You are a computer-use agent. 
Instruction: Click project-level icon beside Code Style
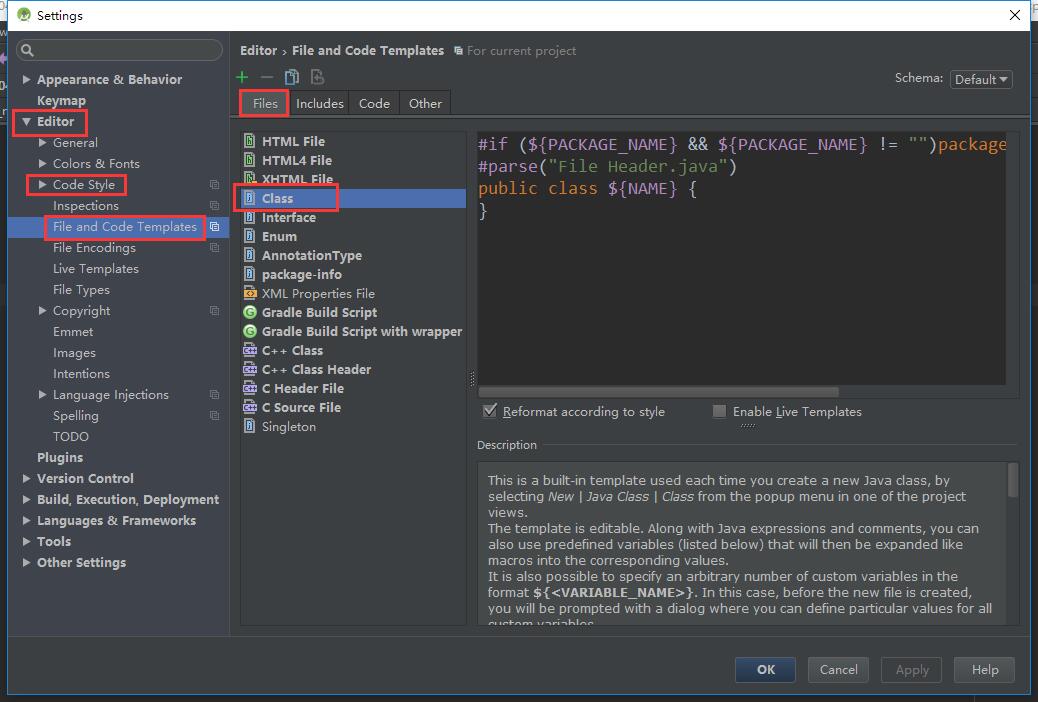(214, 185)
